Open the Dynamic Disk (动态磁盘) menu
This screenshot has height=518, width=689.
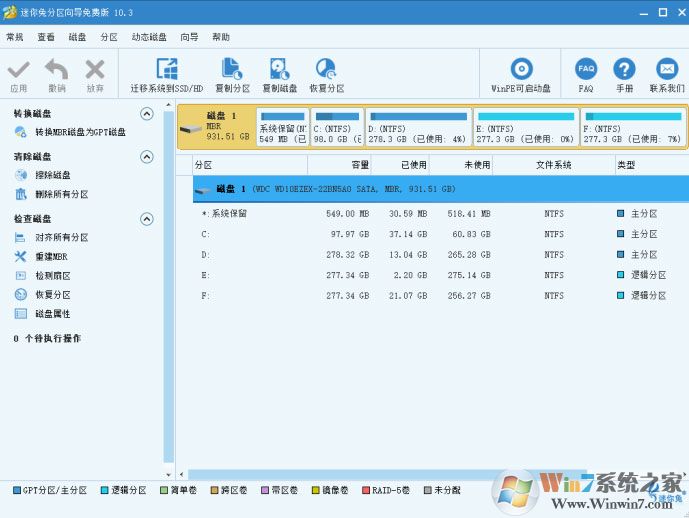(x=149, y=37)
